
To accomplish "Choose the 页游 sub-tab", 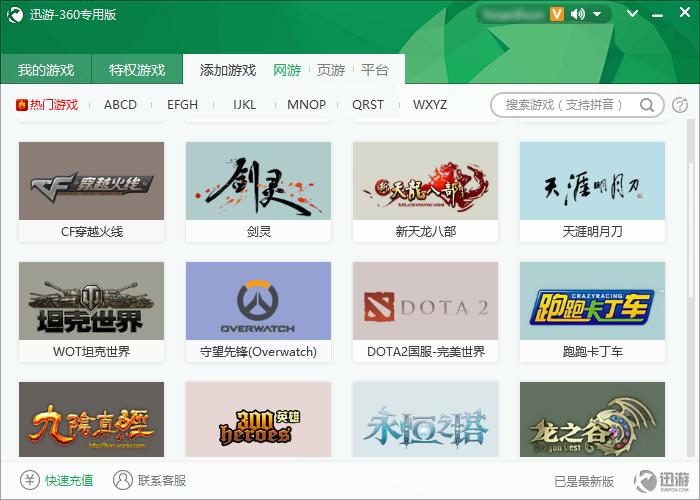I will (x=331, y=70).
